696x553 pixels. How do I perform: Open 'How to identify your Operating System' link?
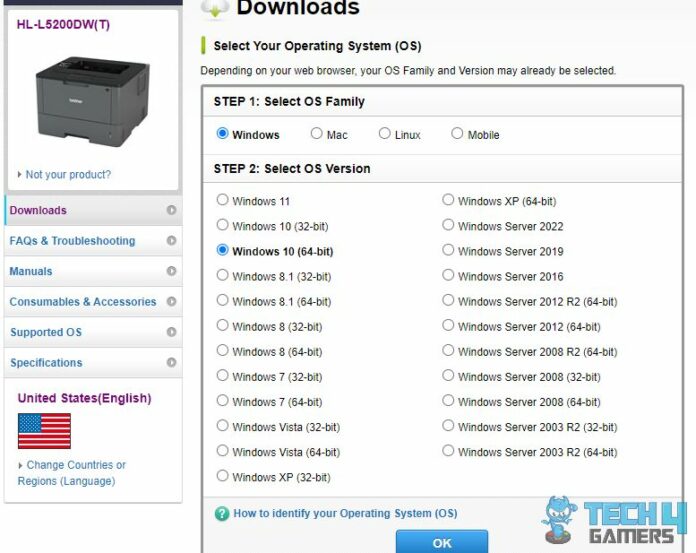[345, 514]
